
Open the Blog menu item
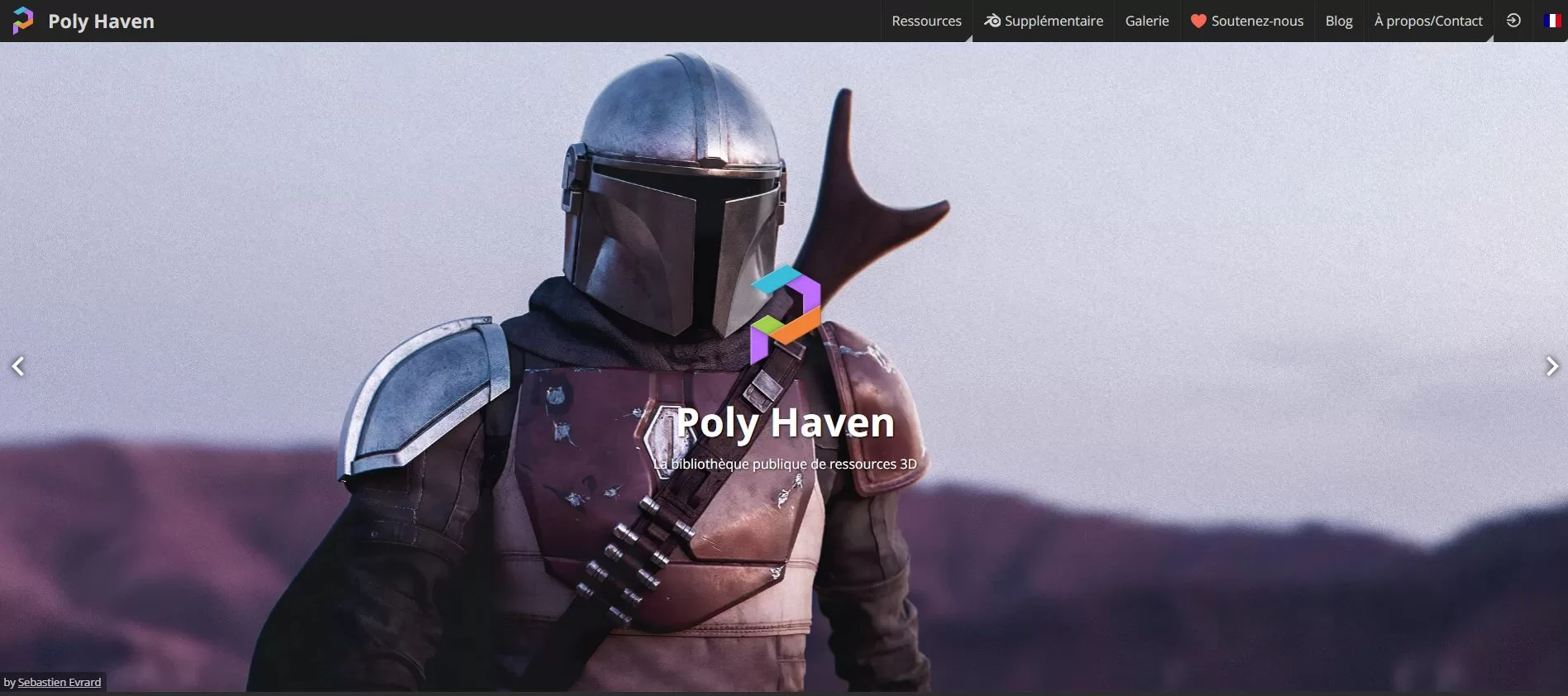tap(1338, 21)
